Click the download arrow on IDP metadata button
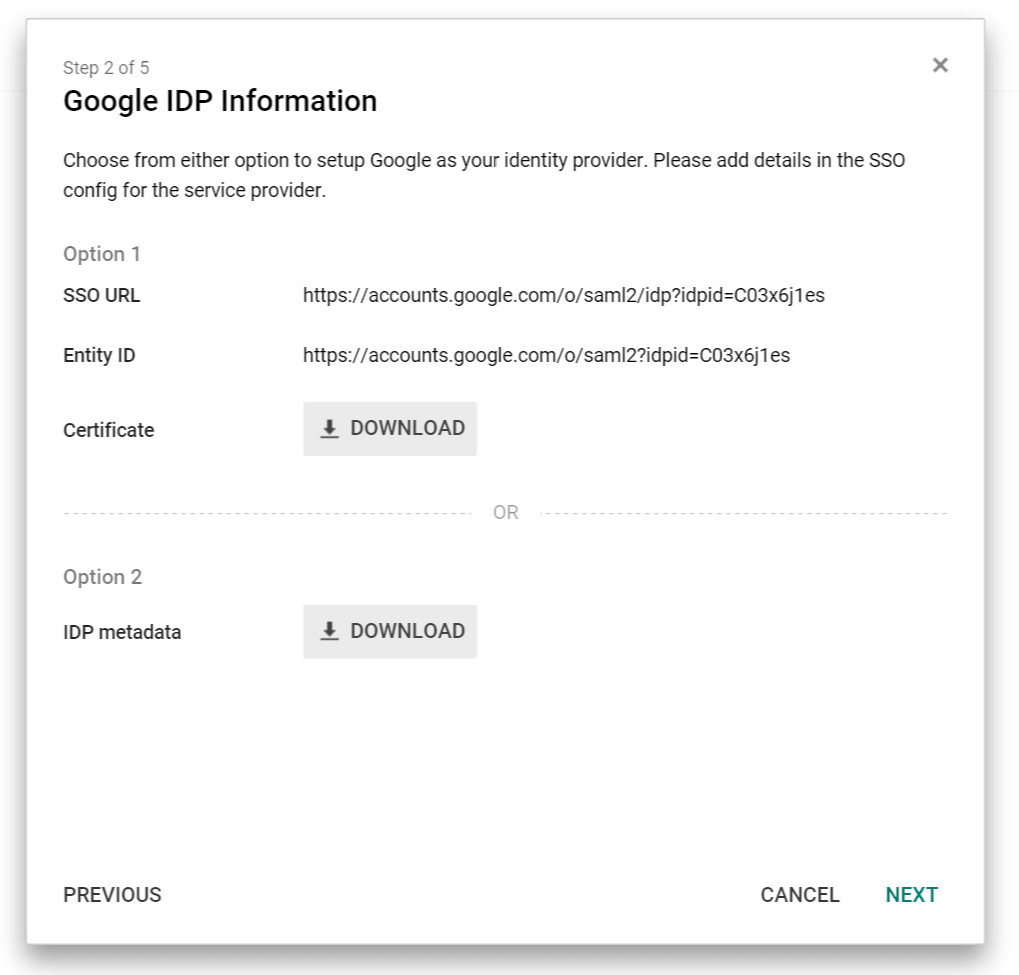Image resolution: width=1019 pixels, height=975 pixels. pos(329,631)
